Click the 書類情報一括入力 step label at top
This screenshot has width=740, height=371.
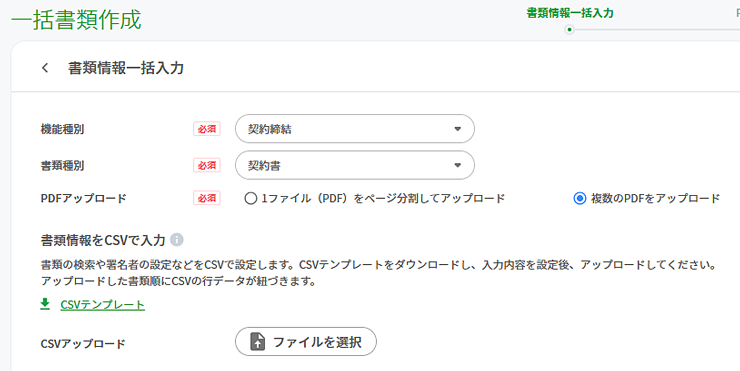[x=570, y=13]
